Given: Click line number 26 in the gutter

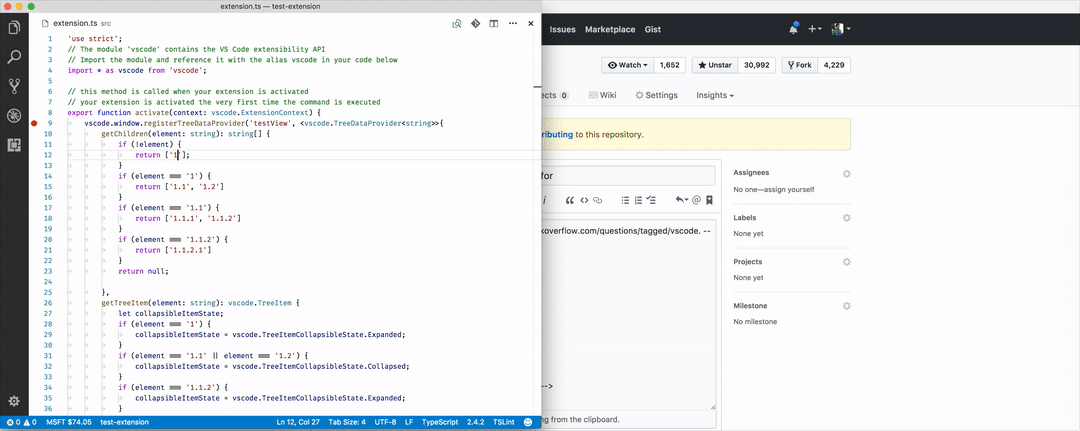Looking at the screenshot, I should click(48, 303).
